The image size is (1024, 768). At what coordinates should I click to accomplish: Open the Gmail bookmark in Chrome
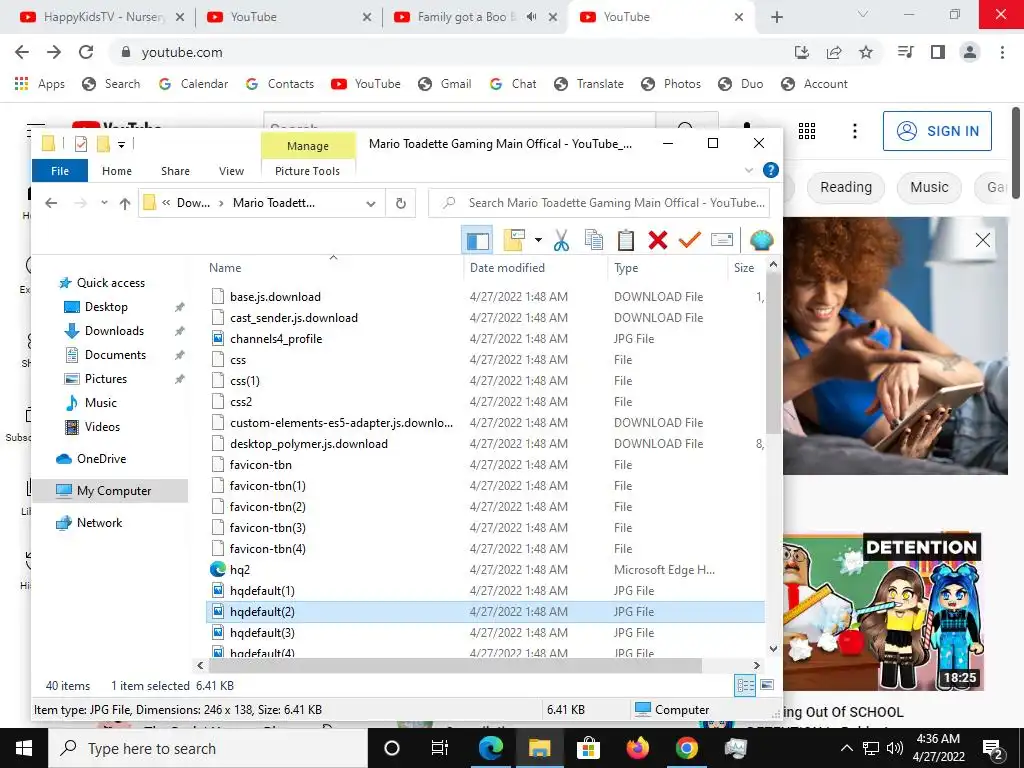[445, 84]
